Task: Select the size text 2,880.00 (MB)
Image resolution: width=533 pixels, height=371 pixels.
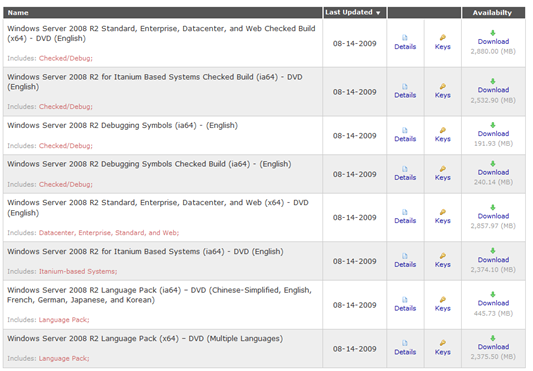Action: (x=493, y=52)
